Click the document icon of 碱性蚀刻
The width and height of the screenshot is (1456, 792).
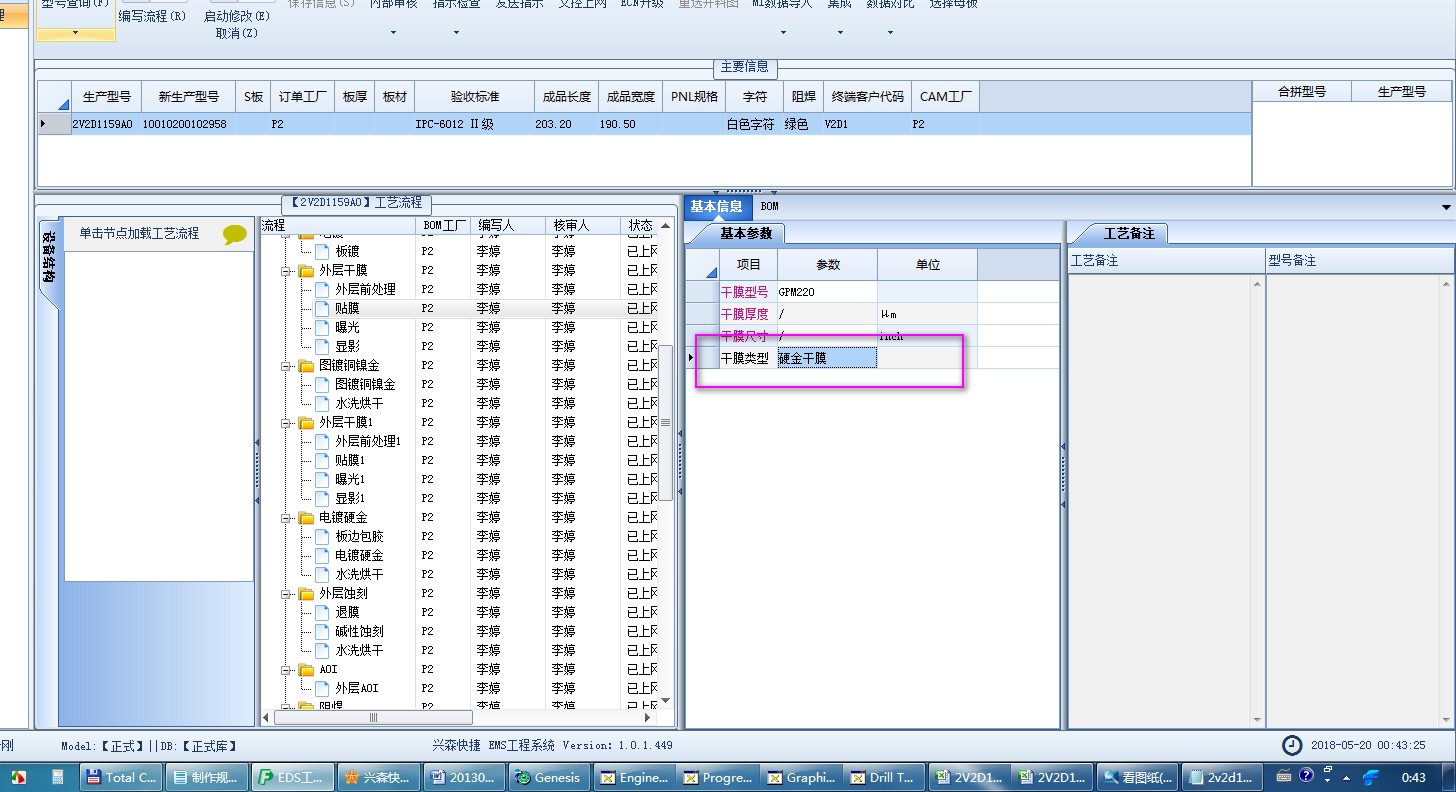(322, 631)
